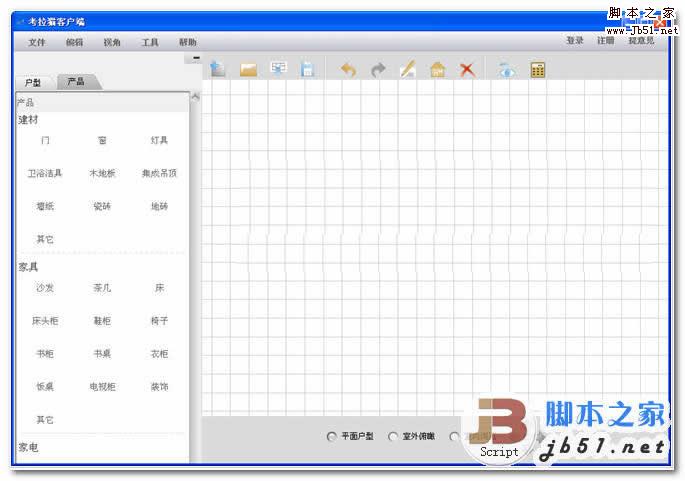Choose 窗 under 建材
This screenshot has width=685, height=481.
coord(102,140)
